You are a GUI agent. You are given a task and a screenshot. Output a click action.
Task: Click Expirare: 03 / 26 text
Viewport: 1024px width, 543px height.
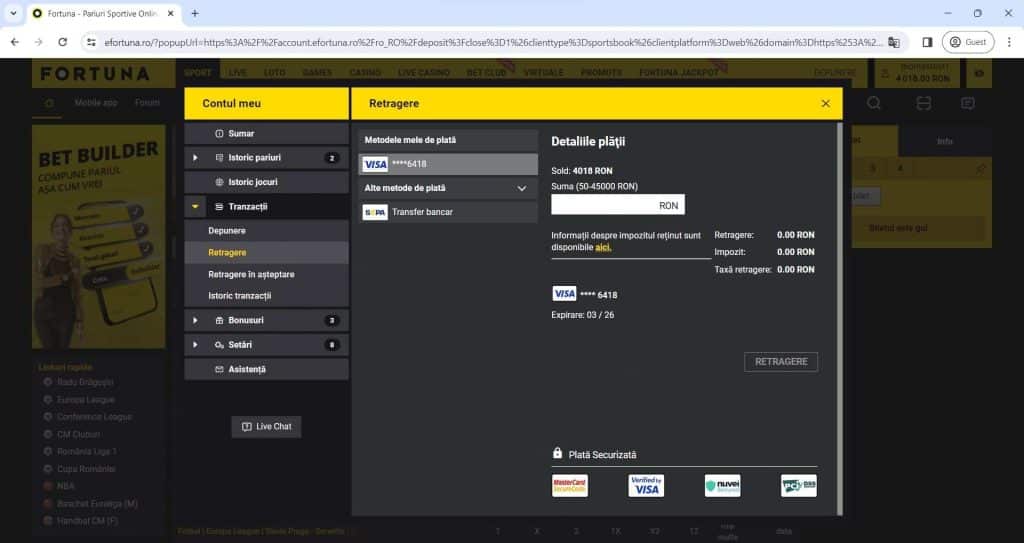pyautogui.click(x=583, y=315)
